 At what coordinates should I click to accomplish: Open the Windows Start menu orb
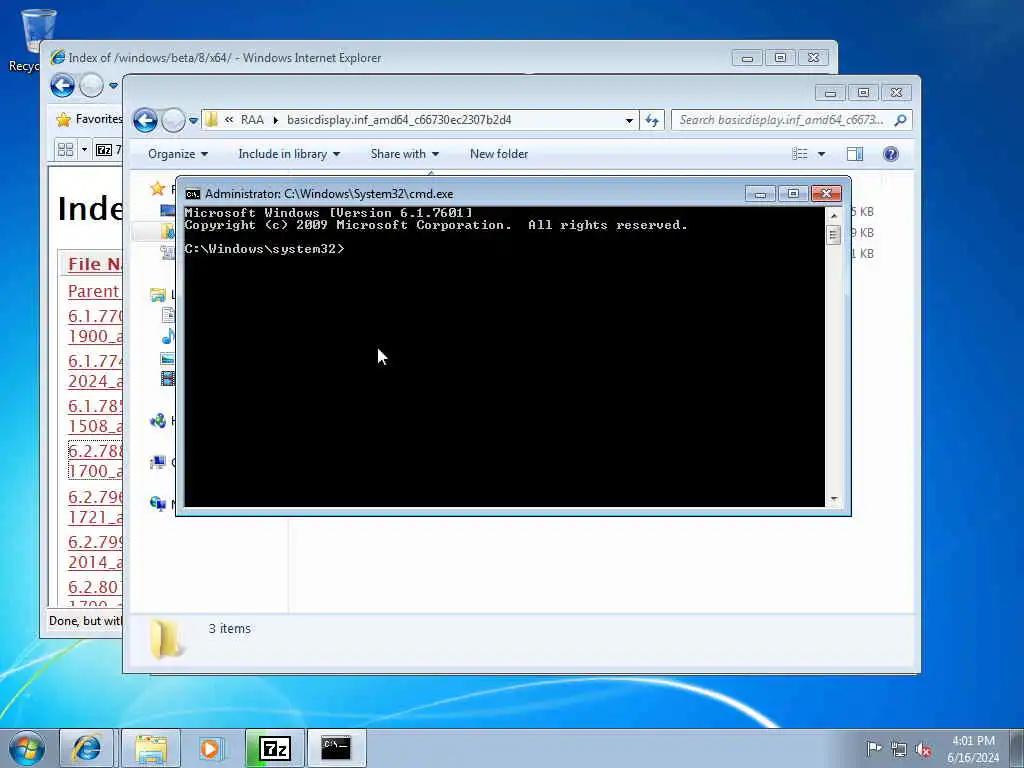pos(27,748)
